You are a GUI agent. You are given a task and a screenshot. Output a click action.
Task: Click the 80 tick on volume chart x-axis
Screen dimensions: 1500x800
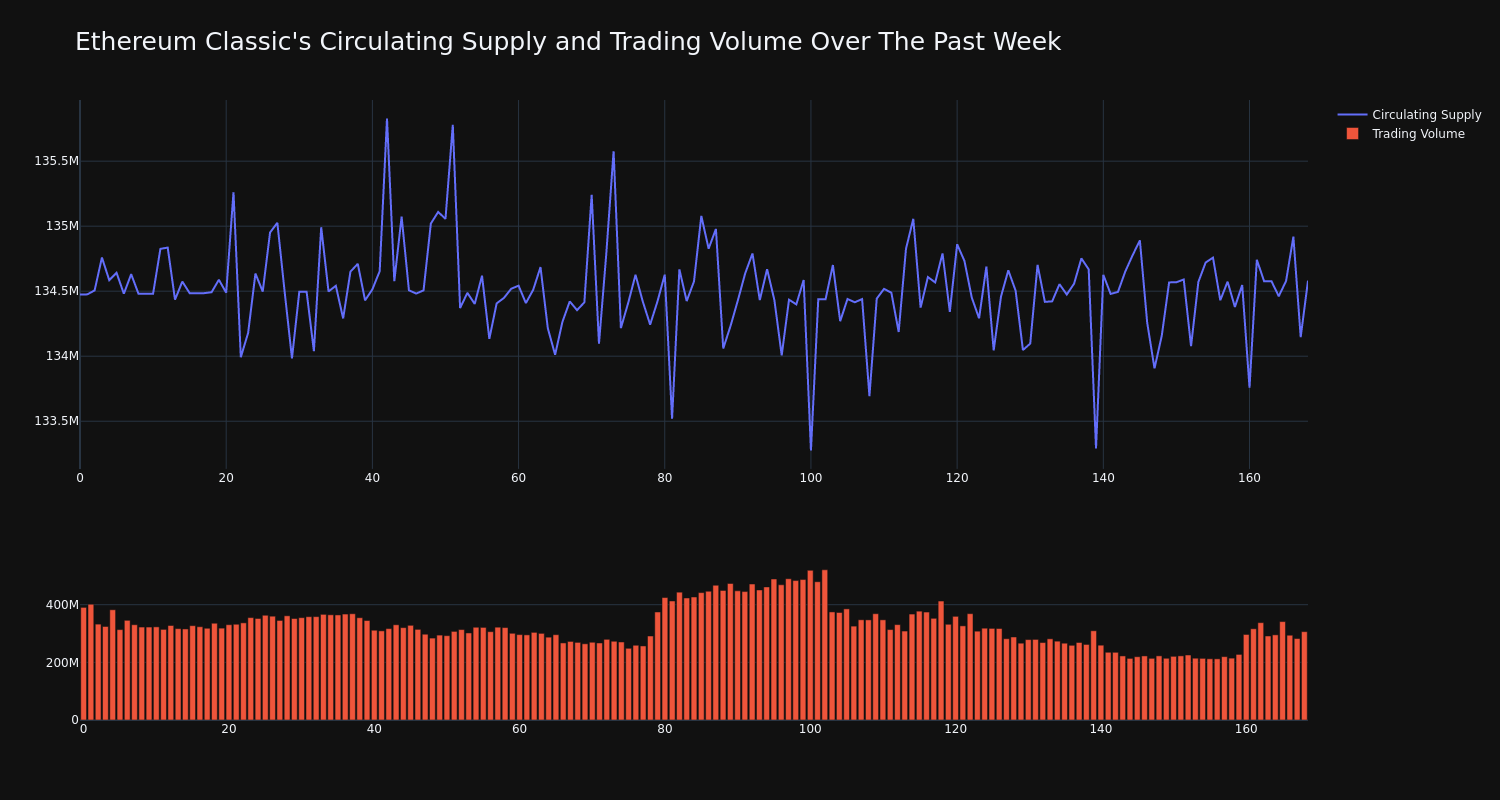click(x=665, y=729)
